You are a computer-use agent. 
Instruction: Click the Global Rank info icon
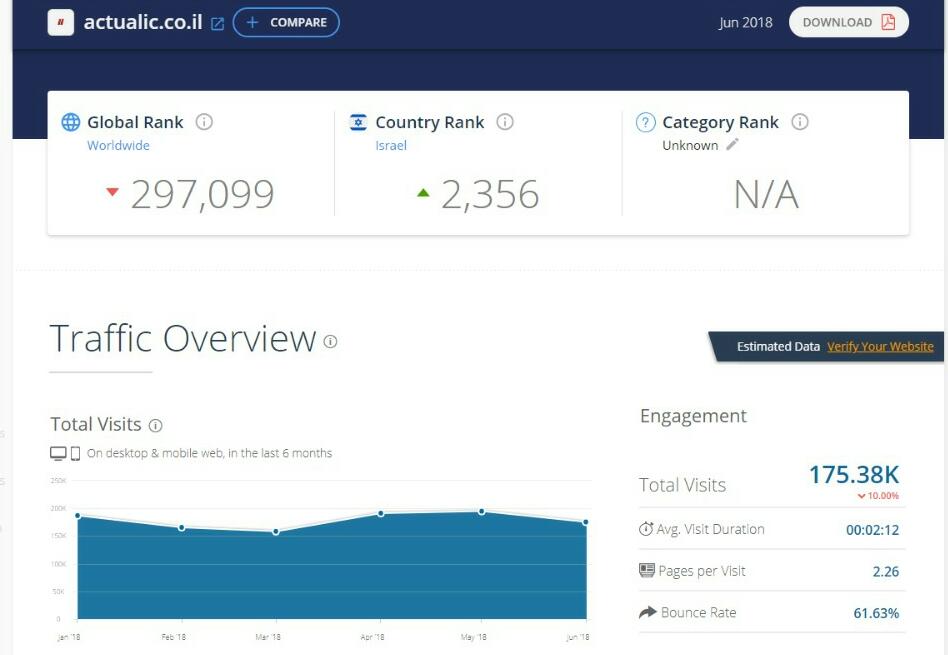click(204, 122)
